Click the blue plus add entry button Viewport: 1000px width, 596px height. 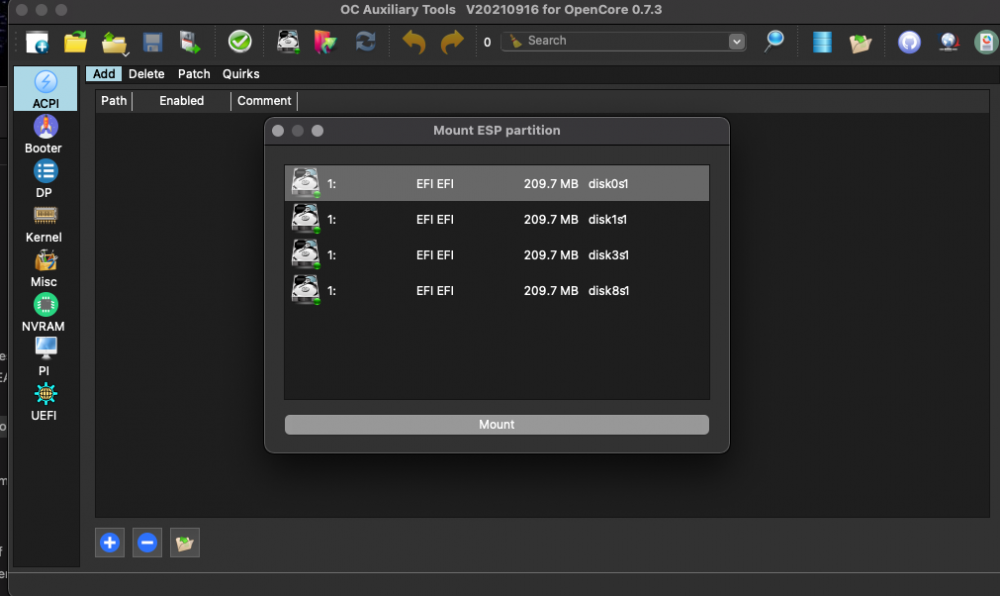click(x=110, y=542)
